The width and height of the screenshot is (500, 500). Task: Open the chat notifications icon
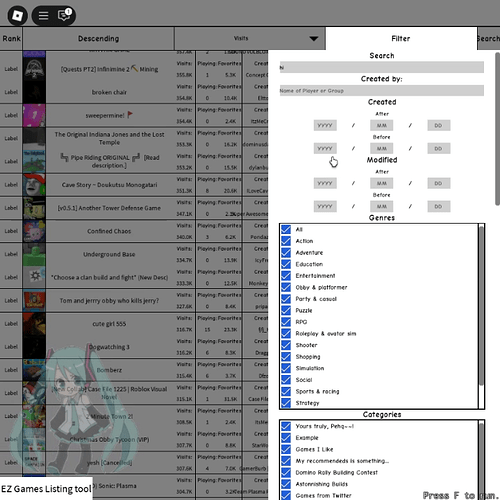(x=64, y=15)
